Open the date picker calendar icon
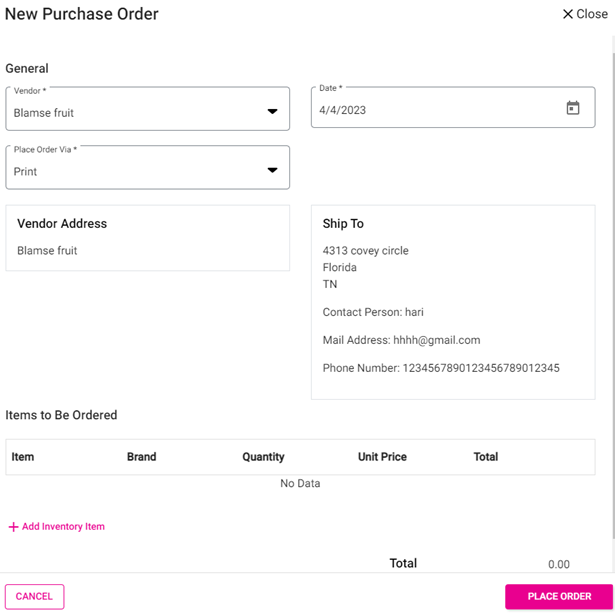This screenshot has height=615, width=615. pyautogui.click(x=573, y=108)
